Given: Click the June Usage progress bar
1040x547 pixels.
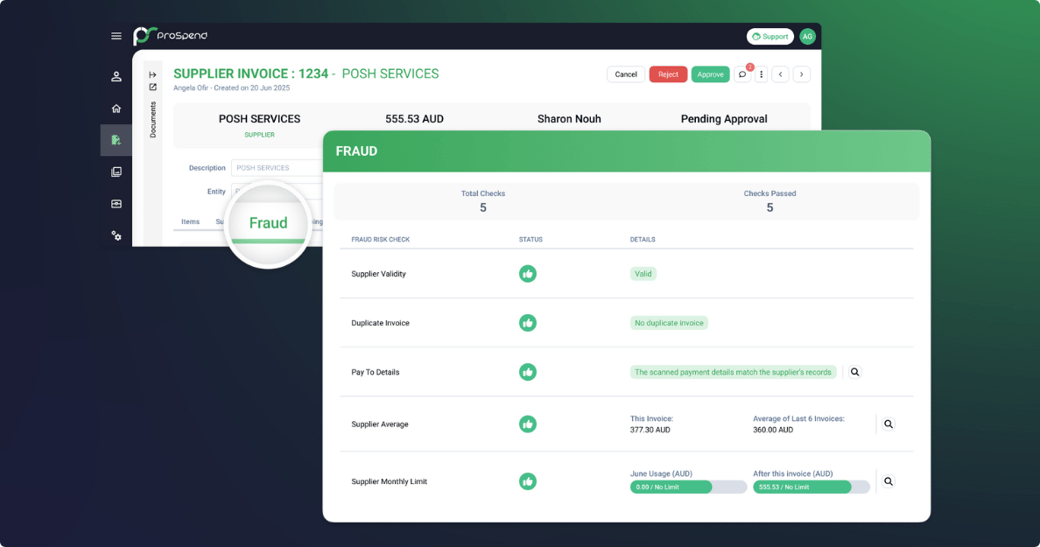Looking at the screenshot, I should (x=688, y=487).
